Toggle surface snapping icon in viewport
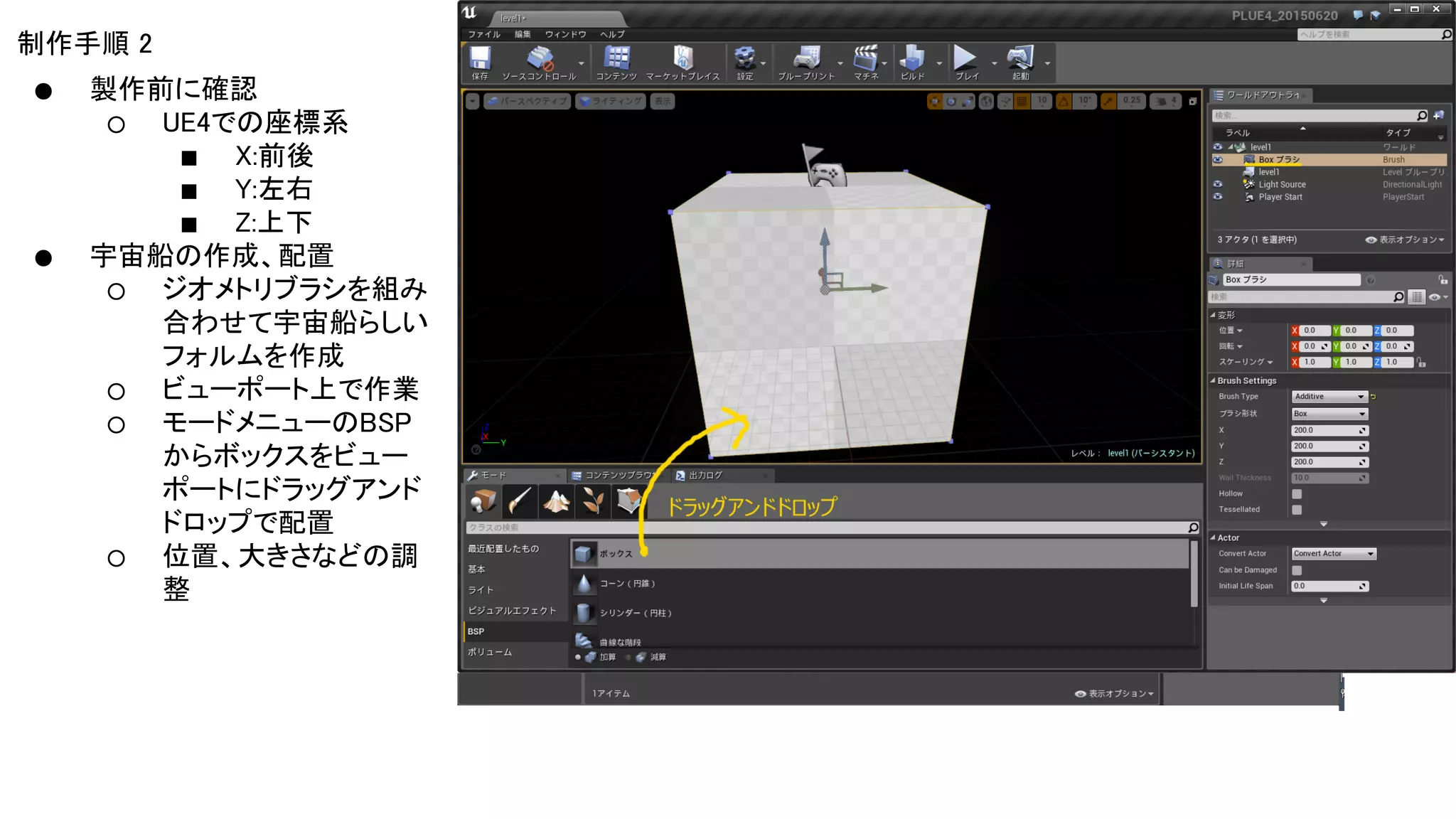This screenshot has width=1456, height=819. tap(1005, 101)
